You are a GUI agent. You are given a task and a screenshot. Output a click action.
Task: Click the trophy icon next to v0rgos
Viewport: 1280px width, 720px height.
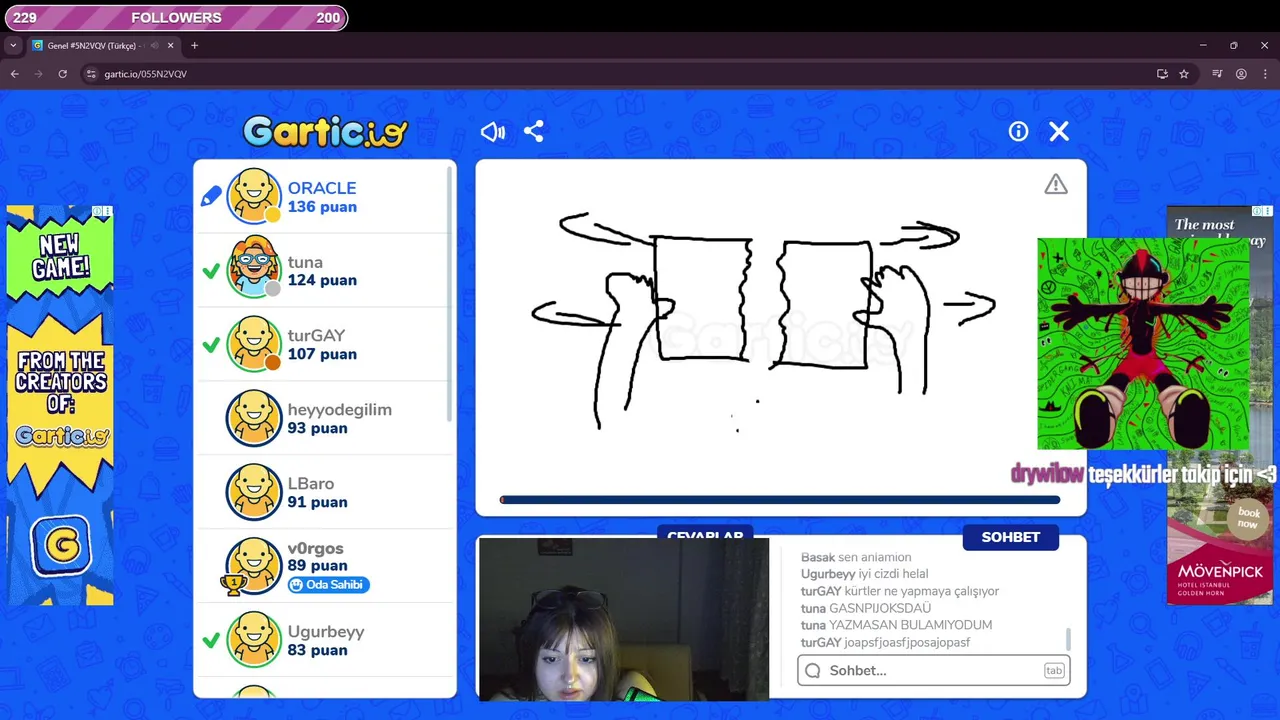tap(232, 585)
